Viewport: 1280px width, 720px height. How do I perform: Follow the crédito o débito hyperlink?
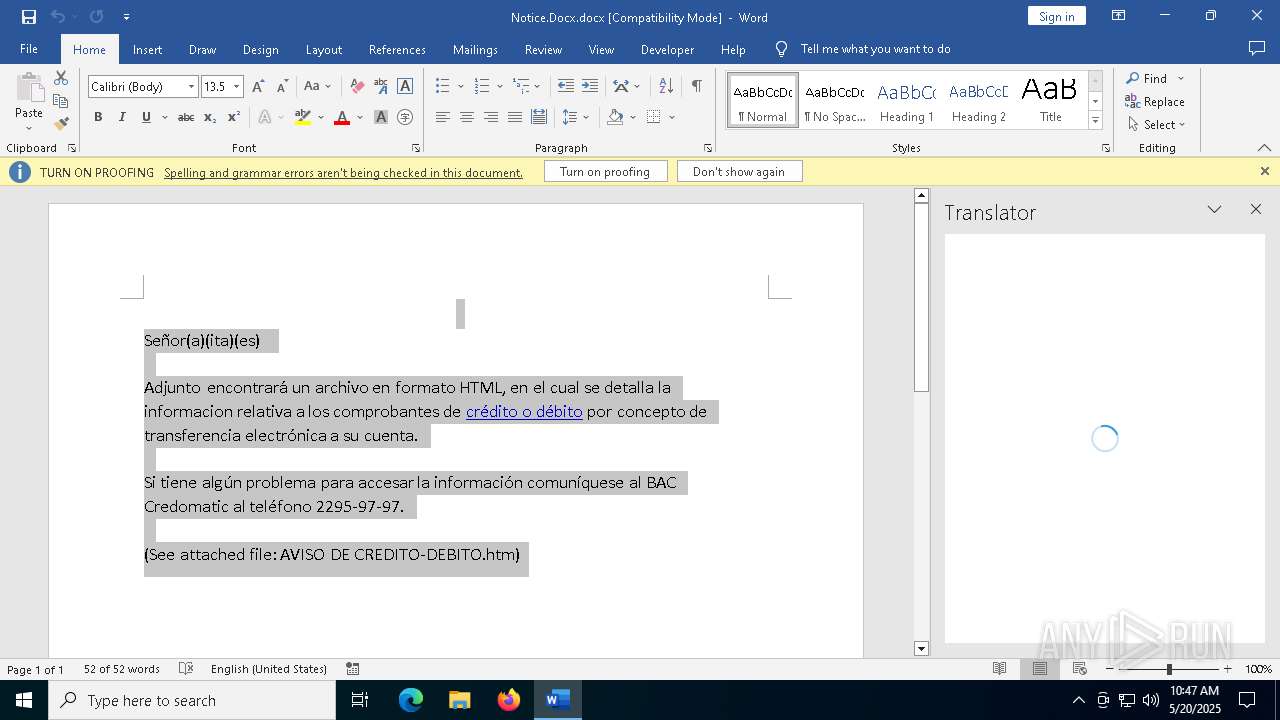(x=524, y=411)
